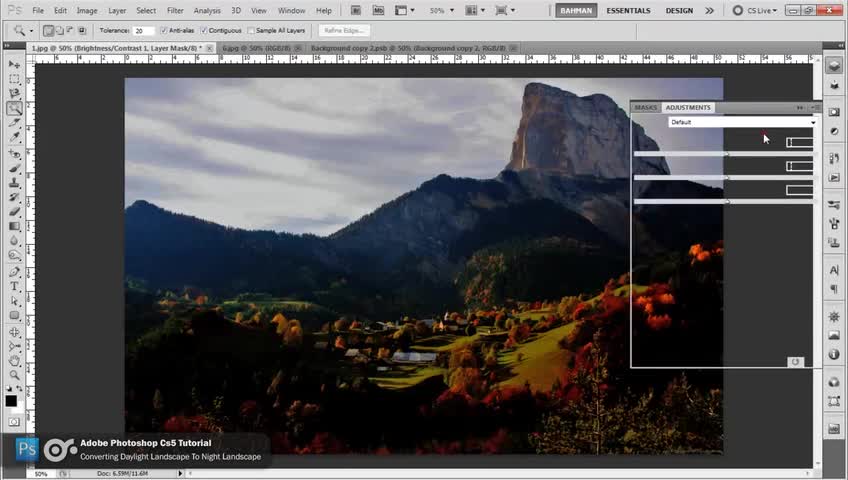Screen dimensions: 848x480
Task: Select the 3D Rotate tool
Action: coord(14,332)
